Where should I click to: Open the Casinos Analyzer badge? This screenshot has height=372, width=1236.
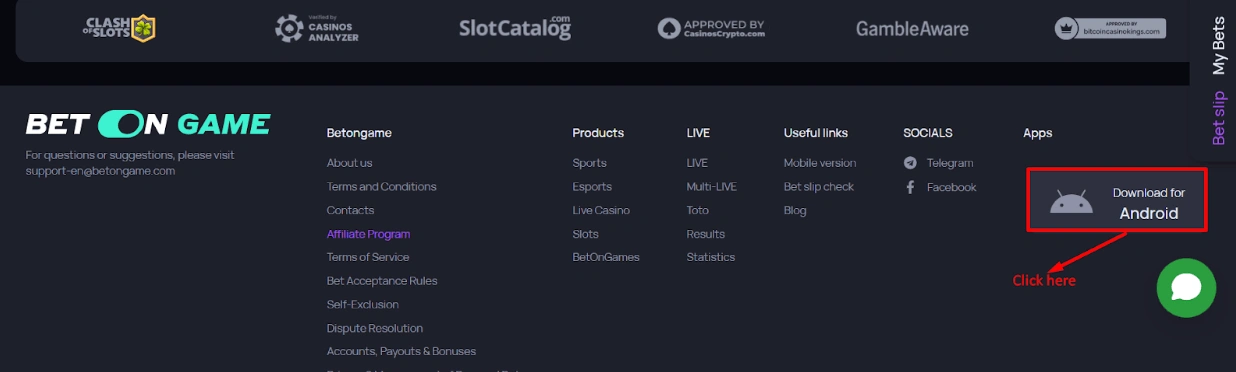[x=317, y=28]
